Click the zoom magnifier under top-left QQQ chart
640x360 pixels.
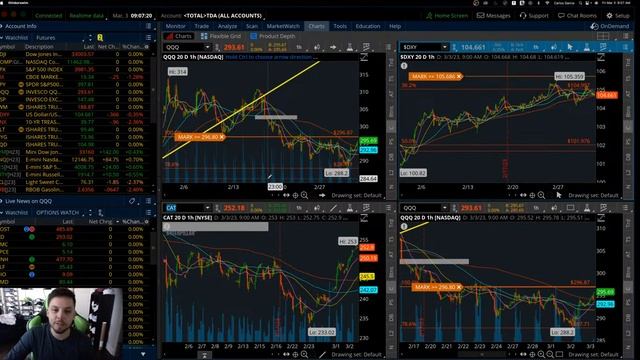pyautogui.click(x=304, y=196)
